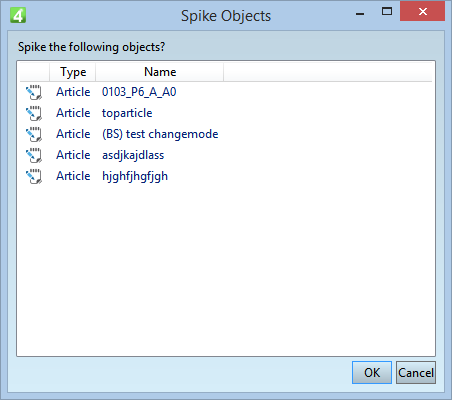Select the asdjkajdlass article name
Viewport: 452px width, 400px height.
(133, 155)
